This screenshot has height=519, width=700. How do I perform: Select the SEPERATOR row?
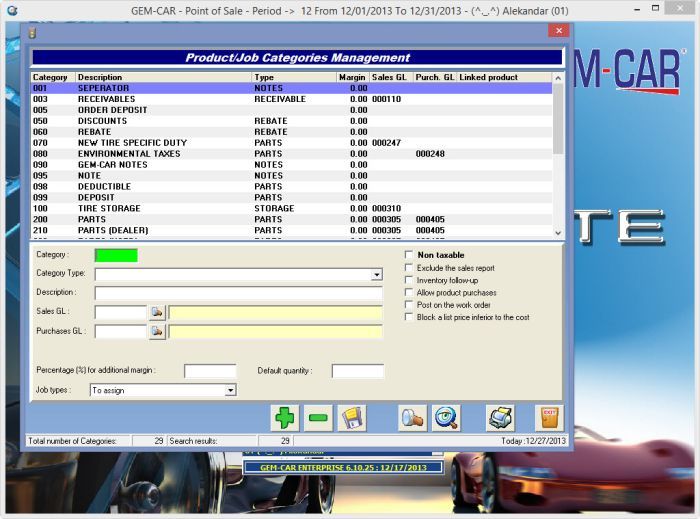coord(292,88)
